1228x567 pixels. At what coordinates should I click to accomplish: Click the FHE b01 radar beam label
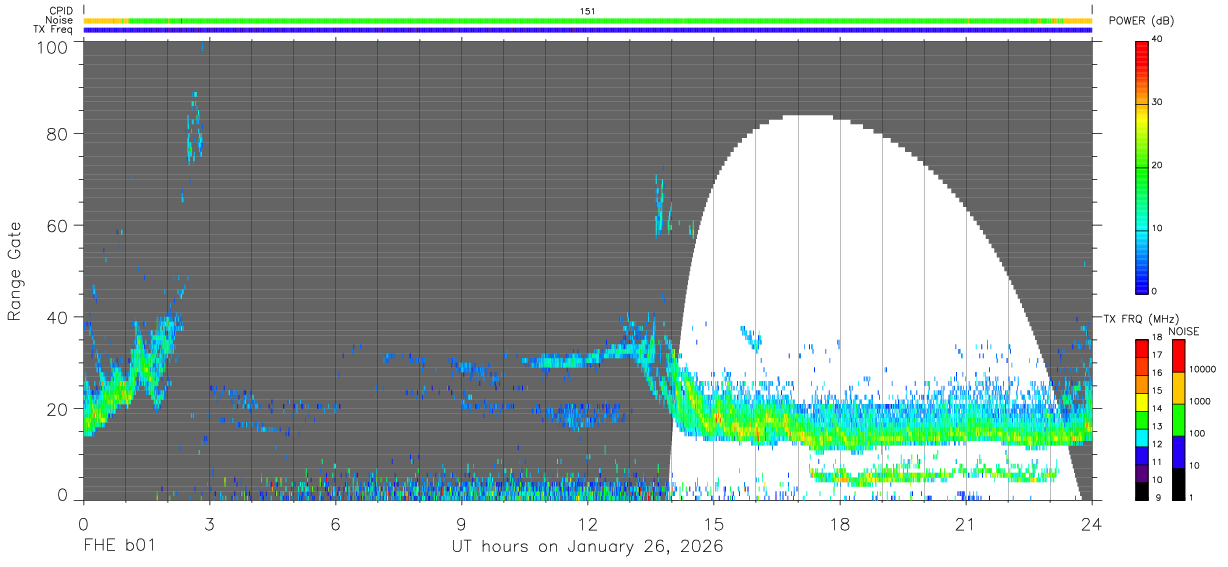point(118,547)
